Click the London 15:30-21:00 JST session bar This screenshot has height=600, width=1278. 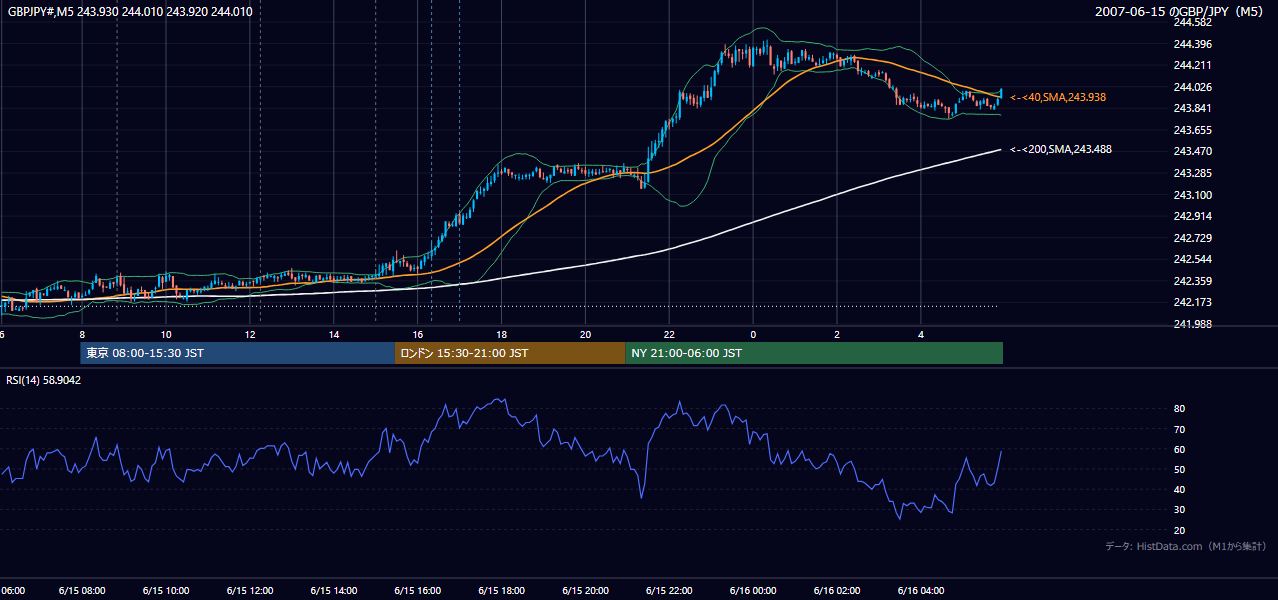(x=510, y=353)
